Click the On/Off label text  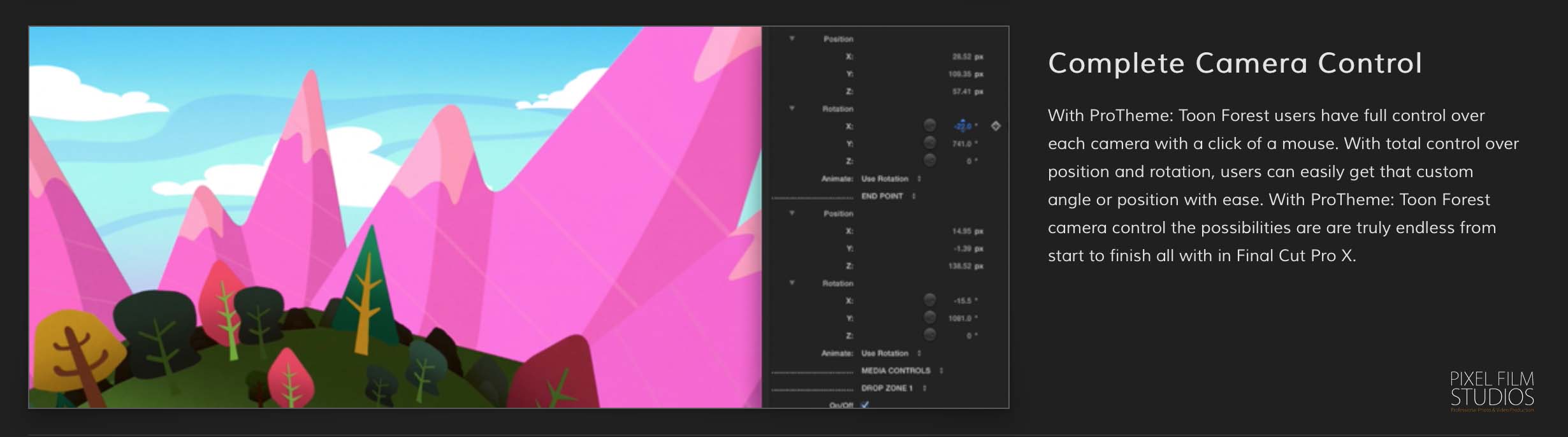click(x=841, y=405)
